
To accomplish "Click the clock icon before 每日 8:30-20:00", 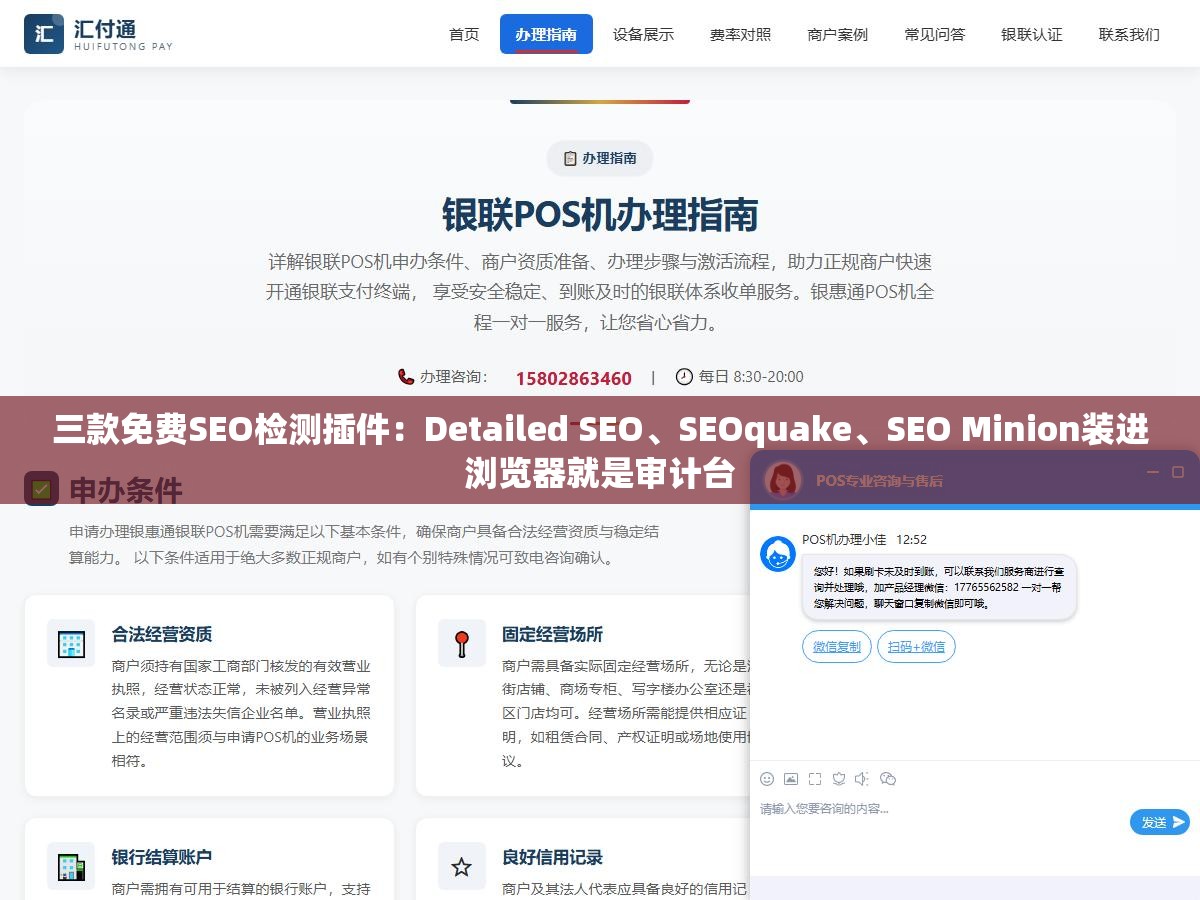I will [x=684, y=377].
